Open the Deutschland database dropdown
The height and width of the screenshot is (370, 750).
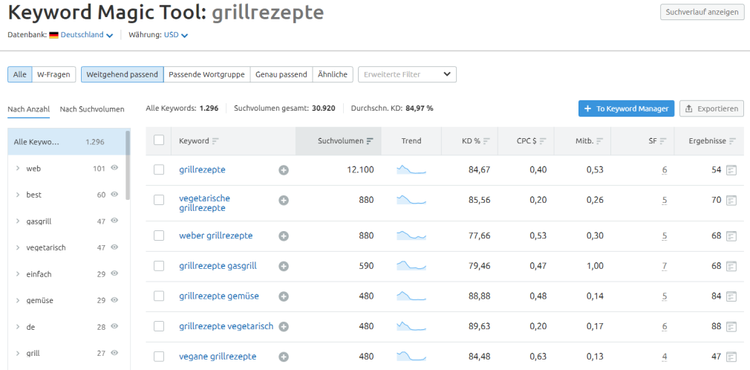[87, 35]
